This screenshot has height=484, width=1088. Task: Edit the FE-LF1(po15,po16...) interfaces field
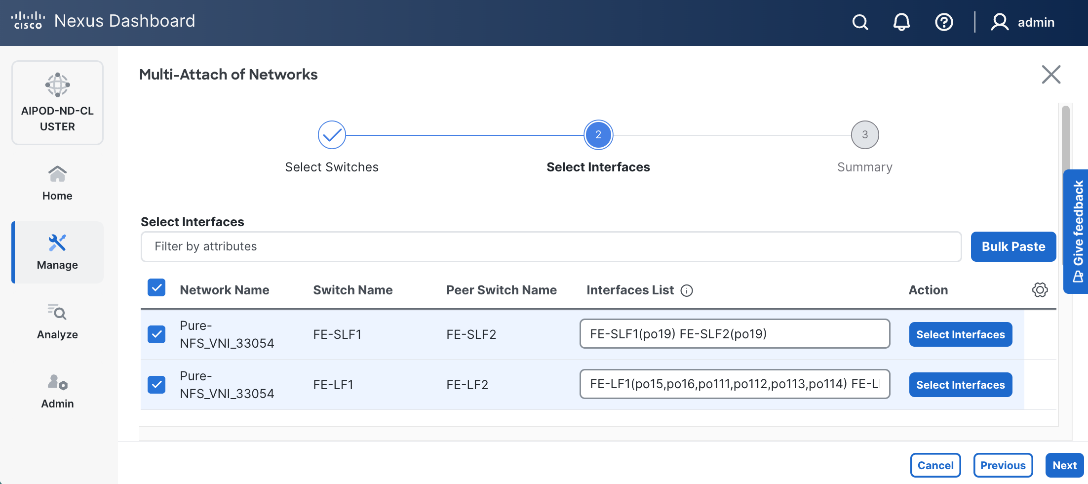pos(735,384)
